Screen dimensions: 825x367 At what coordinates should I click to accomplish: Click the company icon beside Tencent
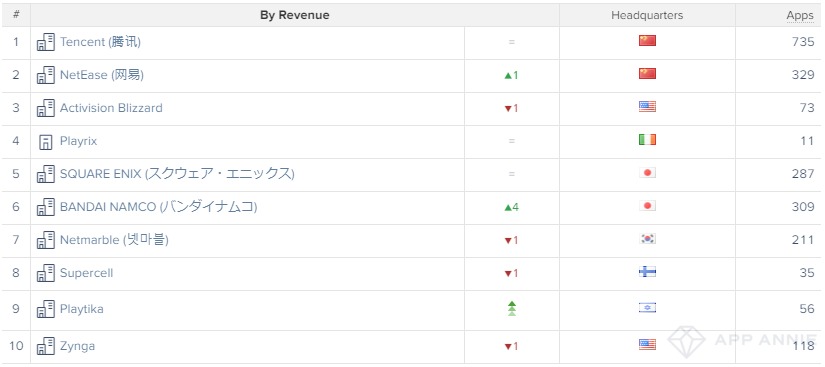click(46, 42)
